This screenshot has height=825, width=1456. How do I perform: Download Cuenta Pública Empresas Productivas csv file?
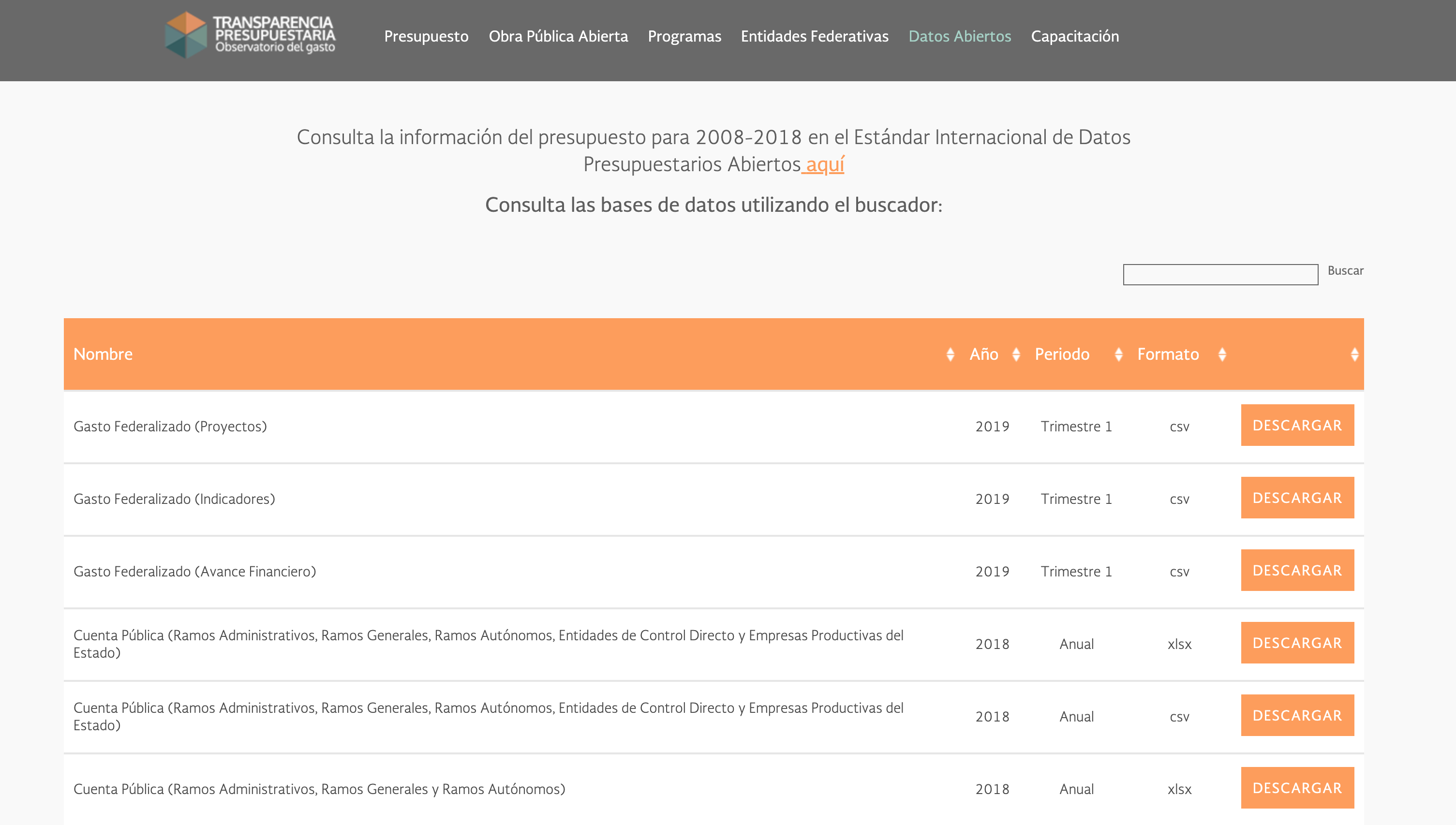coord(1297,715)
